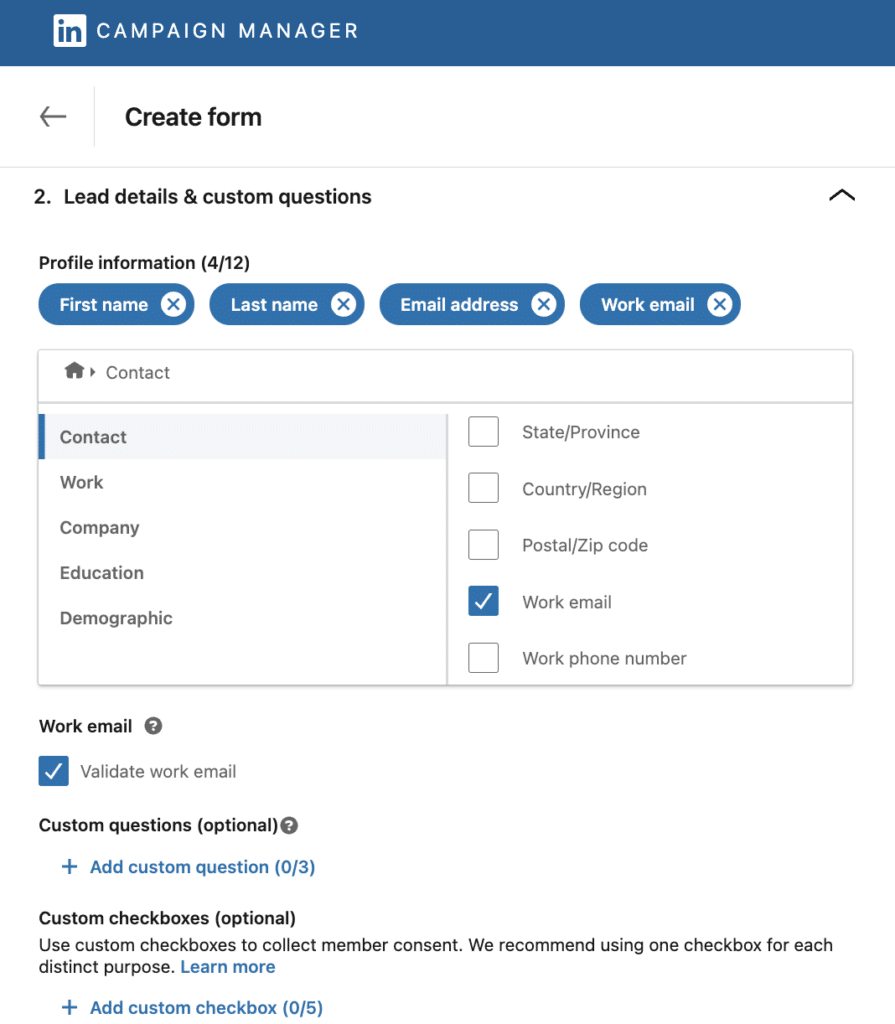The image size is (895, 1024).
Task: Open the Work email help tooltip icon
Action: point(152,726)
